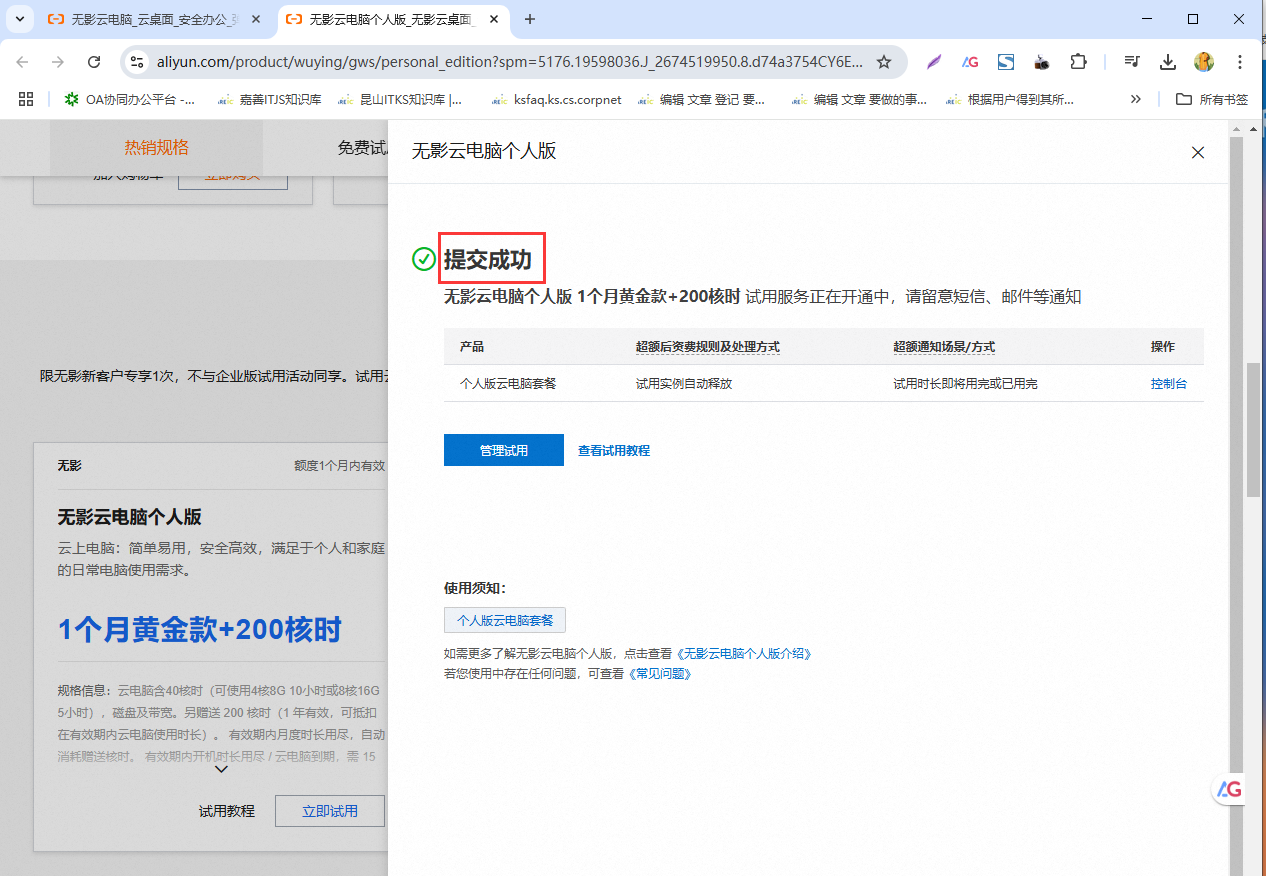Screen dimensions: 1266x876
Task: Open the 根据用户得到其所 bookmark
Action: click(x=1010, y=99)
